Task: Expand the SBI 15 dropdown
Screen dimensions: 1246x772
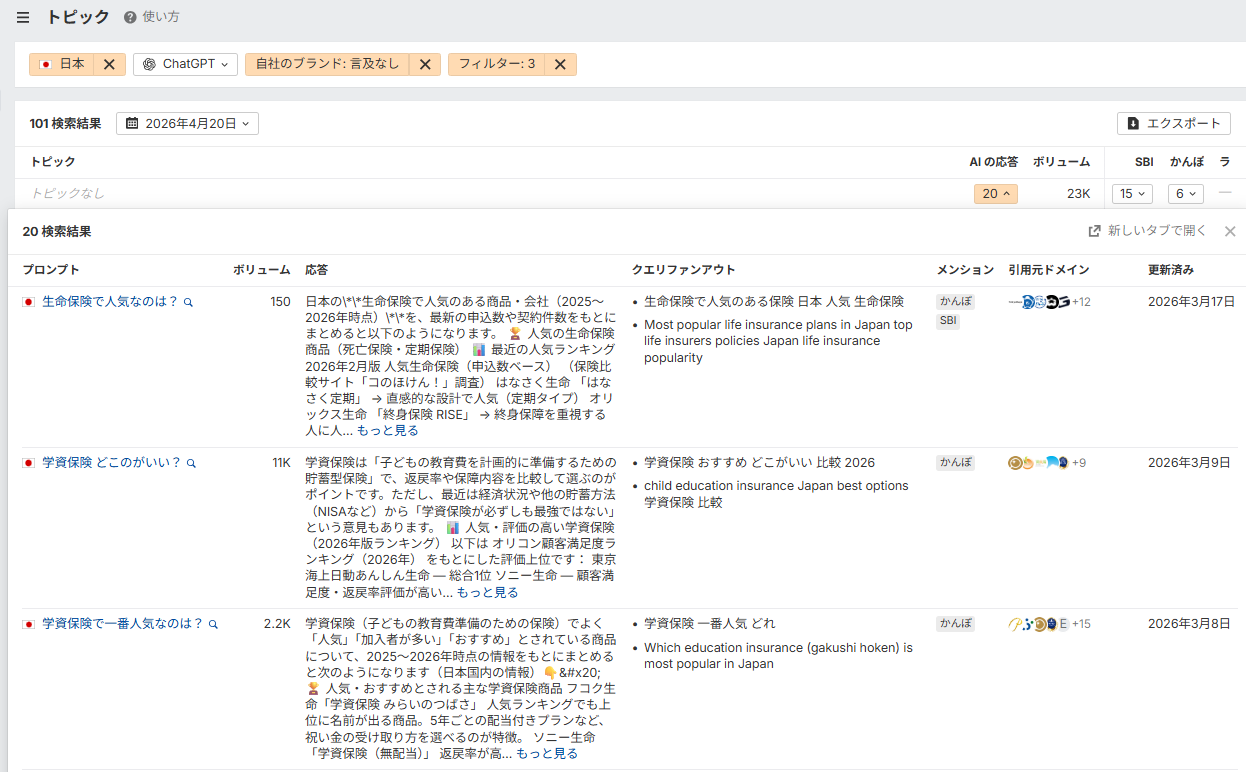Action: click(x=1132, y=194)
